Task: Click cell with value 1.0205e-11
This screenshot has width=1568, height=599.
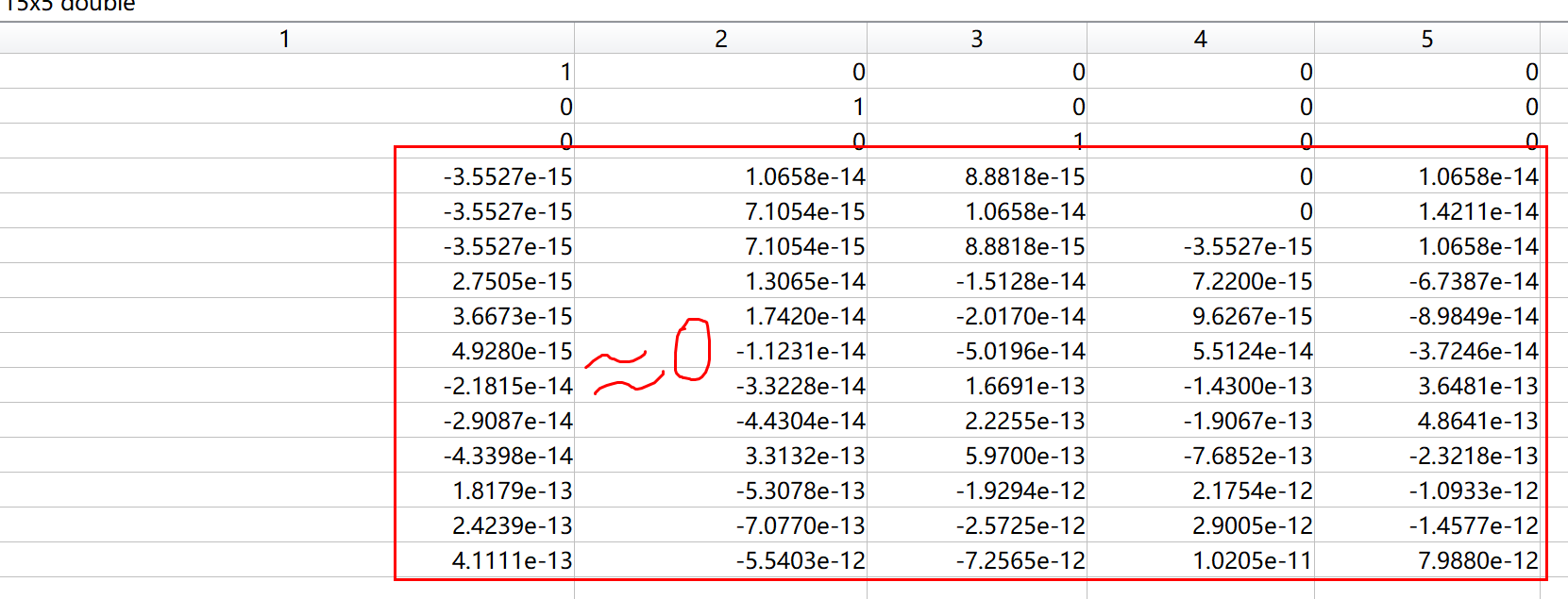Action: [x=1201, y=560]
